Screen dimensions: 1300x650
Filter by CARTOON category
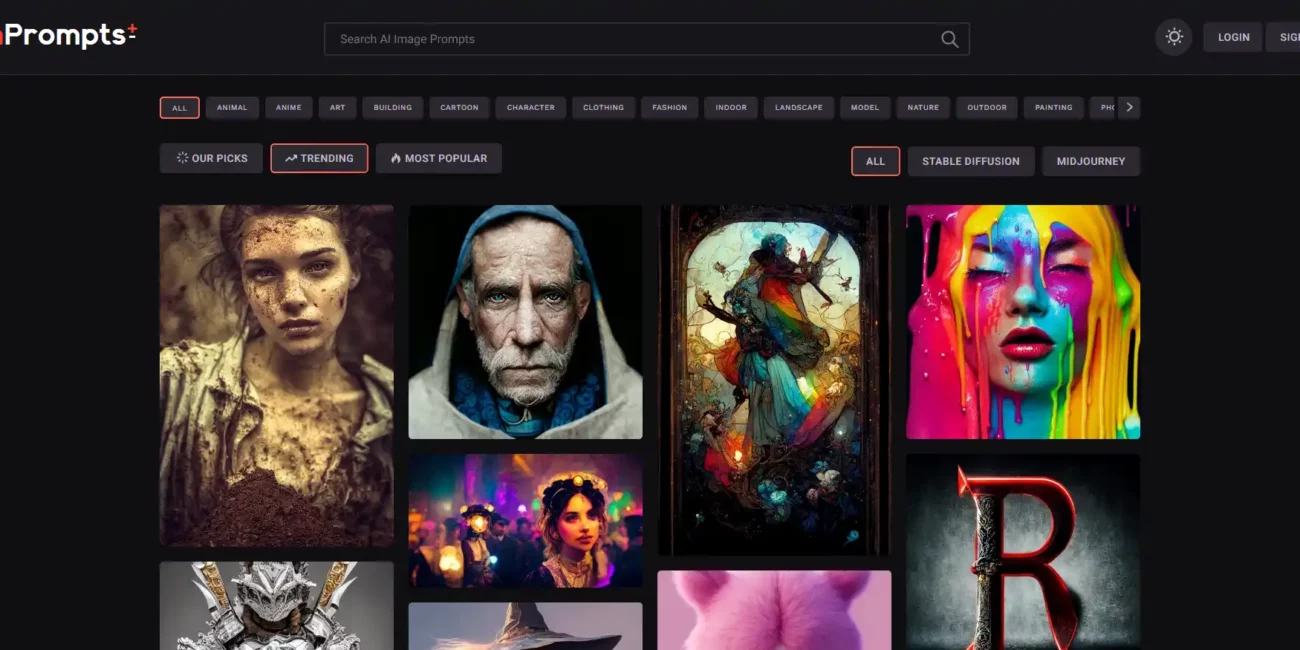[459, 108]
